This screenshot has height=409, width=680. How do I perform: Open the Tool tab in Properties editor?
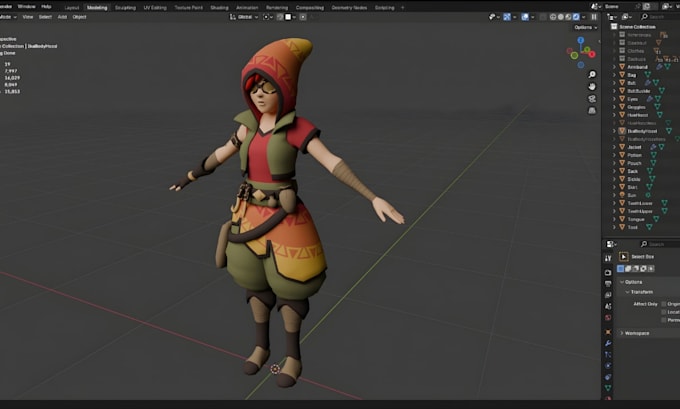(x=608, y=258)
